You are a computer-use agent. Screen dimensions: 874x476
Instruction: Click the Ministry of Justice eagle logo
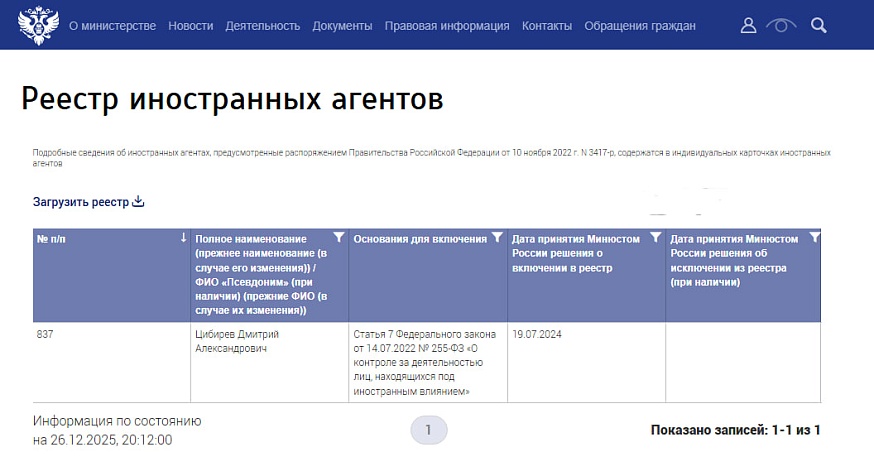(x=38, y=25)
